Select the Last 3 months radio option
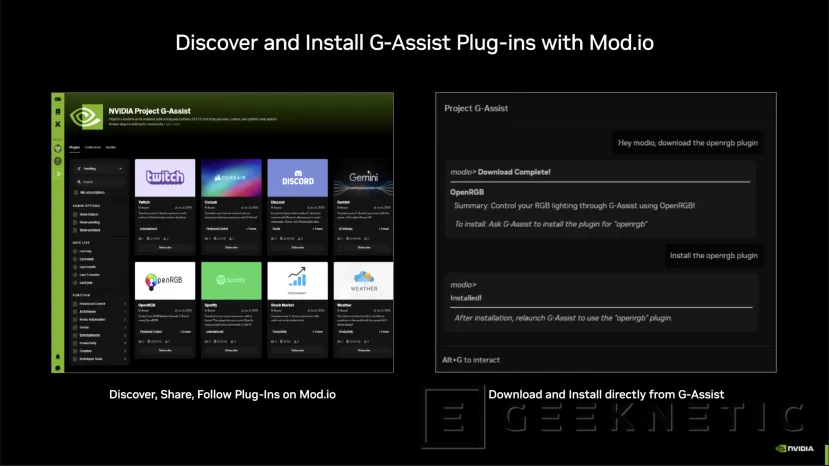 click(x=75, y=275)
